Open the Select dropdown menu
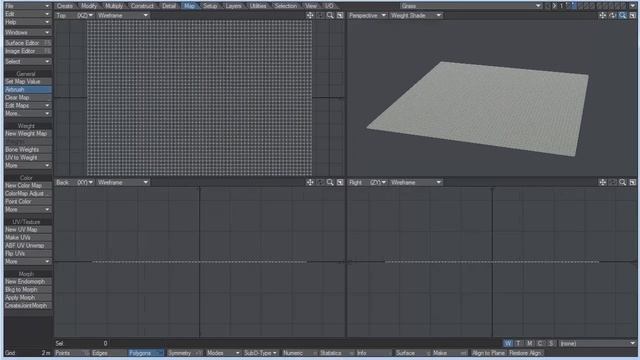 (28, 62)
